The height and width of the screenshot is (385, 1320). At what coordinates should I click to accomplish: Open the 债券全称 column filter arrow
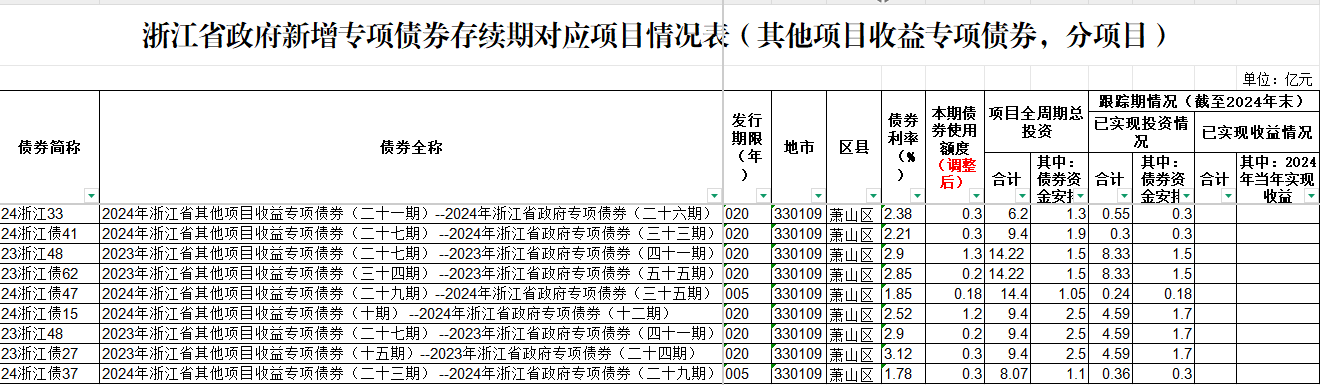(x=714, y=196)
